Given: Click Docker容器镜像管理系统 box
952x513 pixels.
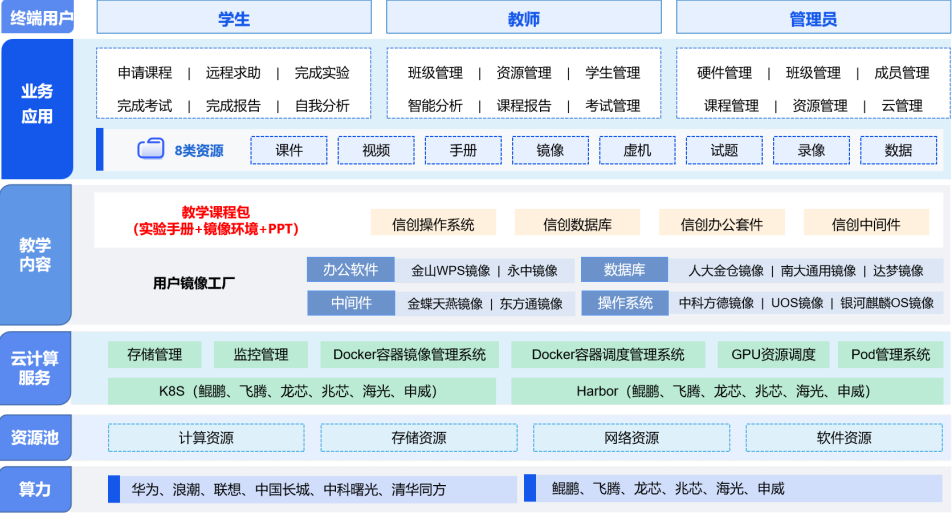Looking at the screenshot, I should (x=409, y=355).
